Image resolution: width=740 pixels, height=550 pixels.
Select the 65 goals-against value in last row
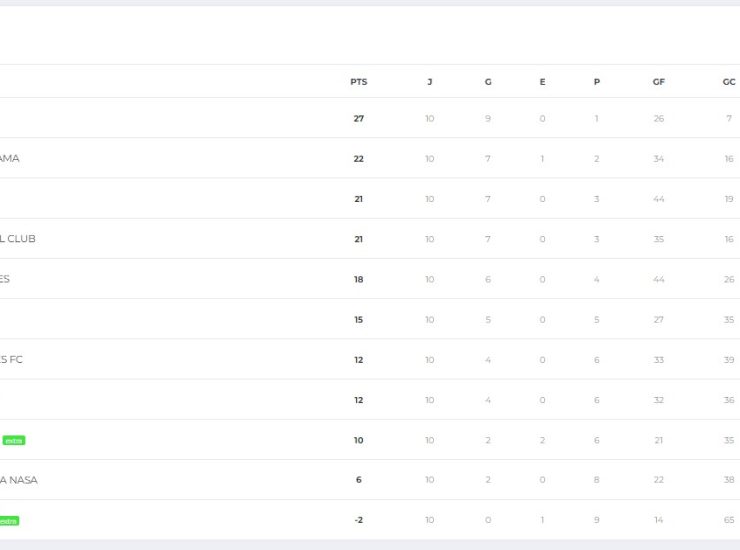tap(729, 520)
